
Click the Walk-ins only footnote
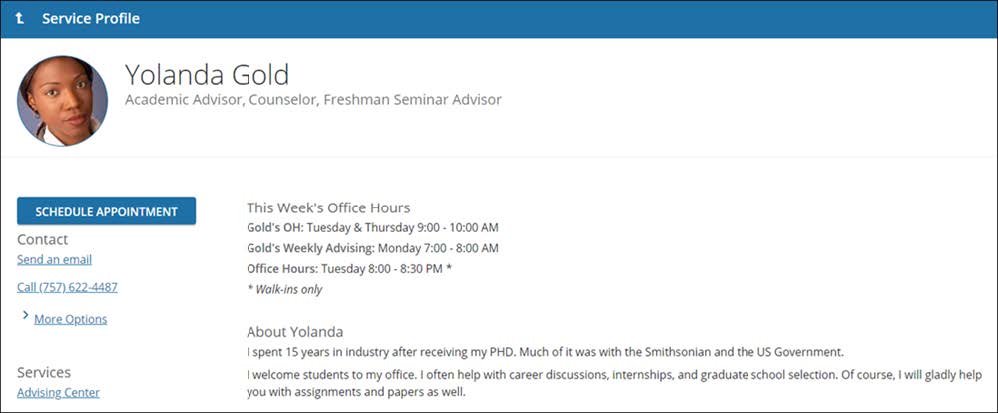click(x=285, y=289)
